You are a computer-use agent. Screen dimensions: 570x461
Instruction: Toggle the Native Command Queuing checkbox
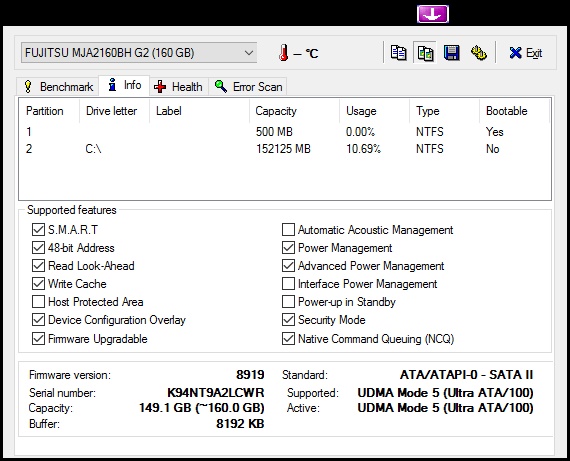288,339
